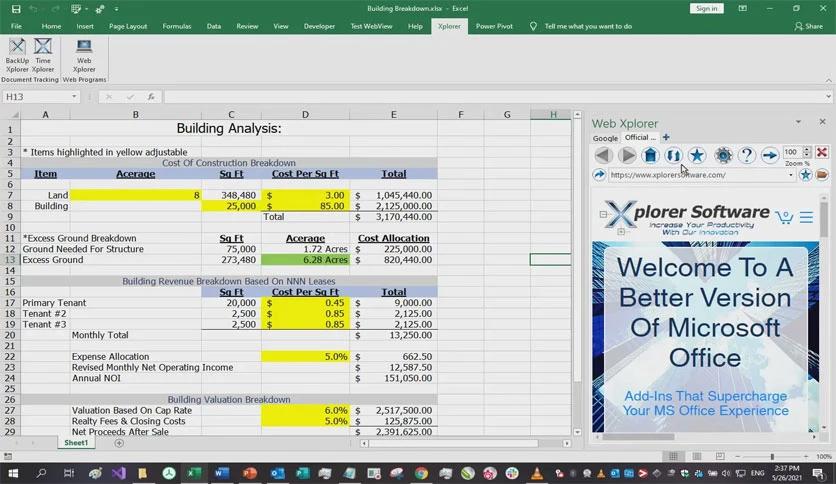Open the Windows Start menu

pos(13,473)
